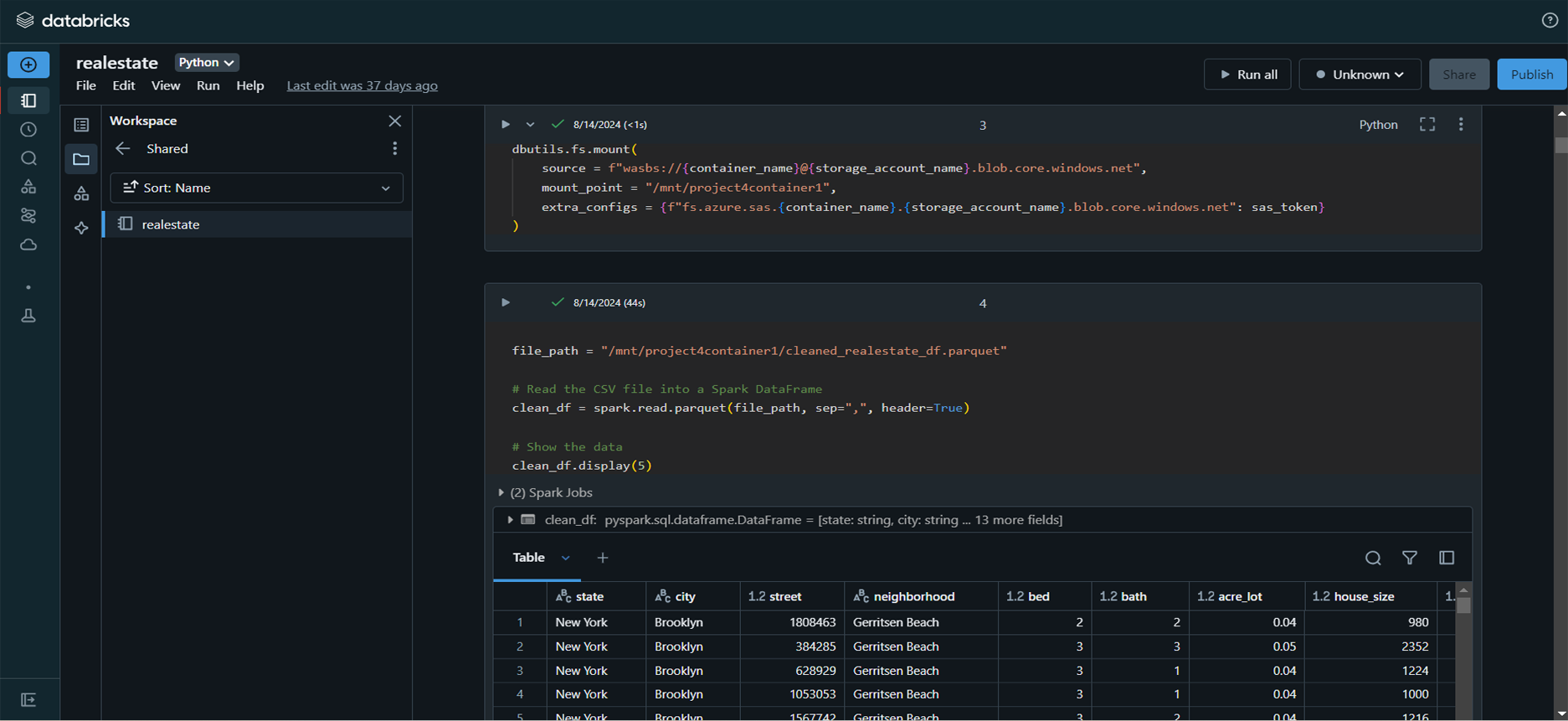Open the Edit menu
The image size is (1568, 721).
124,85
